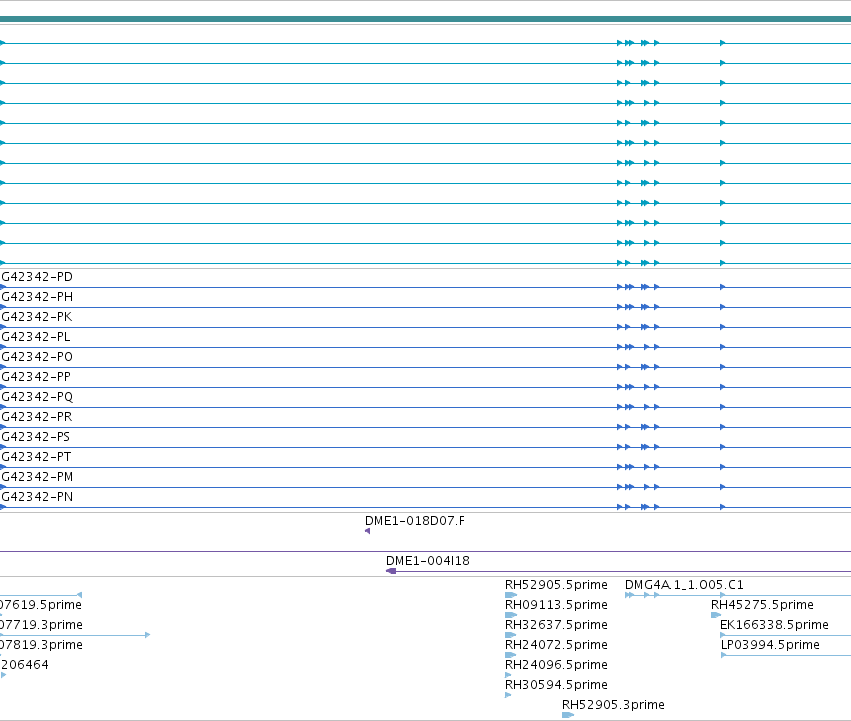Click the G42342-PL transcript label
The image size is (851, 721).
(x=36, y=337)
